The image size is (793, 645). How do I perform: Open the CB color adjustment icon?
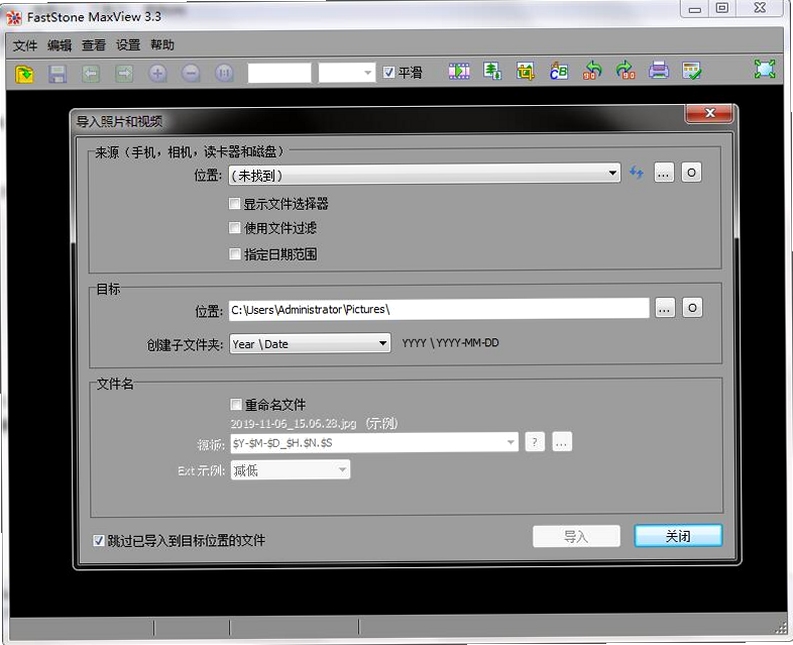coord(559,71)
